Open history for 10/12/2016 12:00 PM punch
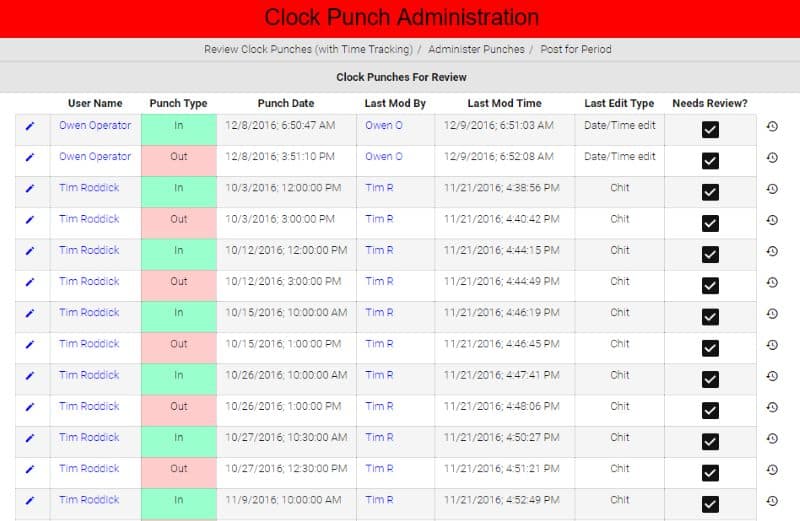This screenshot has width=800, height=521. tap(772, 251)
